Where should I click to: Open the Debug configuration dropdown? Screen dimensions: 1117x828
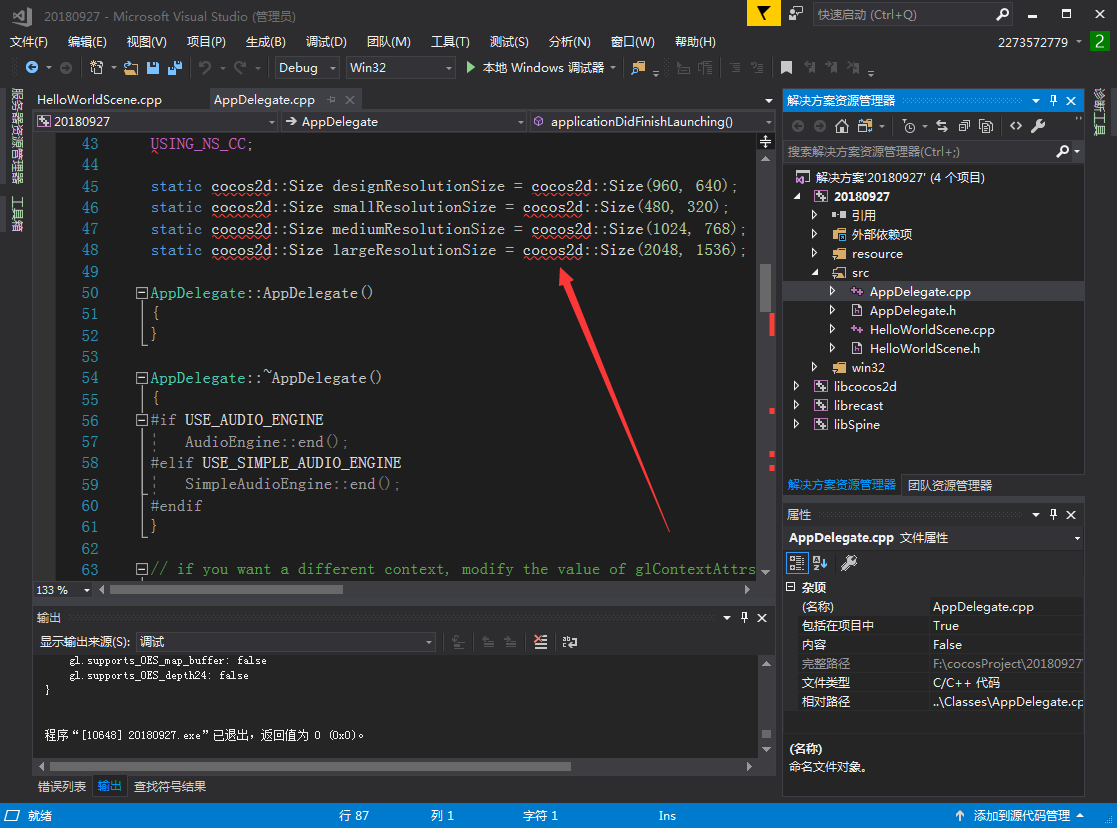[307, 68]
